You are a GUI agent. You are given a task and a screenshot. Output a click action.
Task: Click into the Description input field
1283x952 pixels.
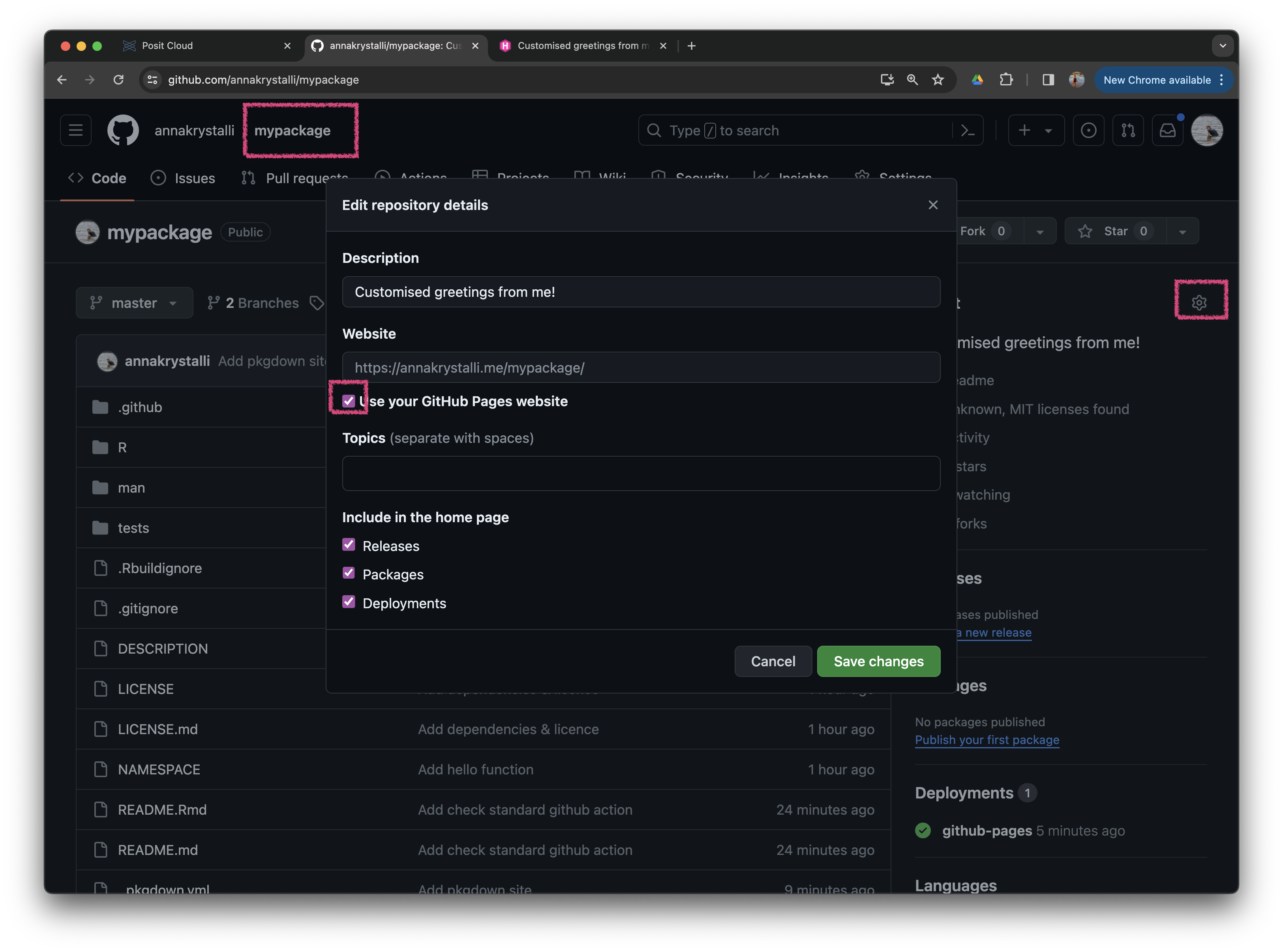coord(640,292)
